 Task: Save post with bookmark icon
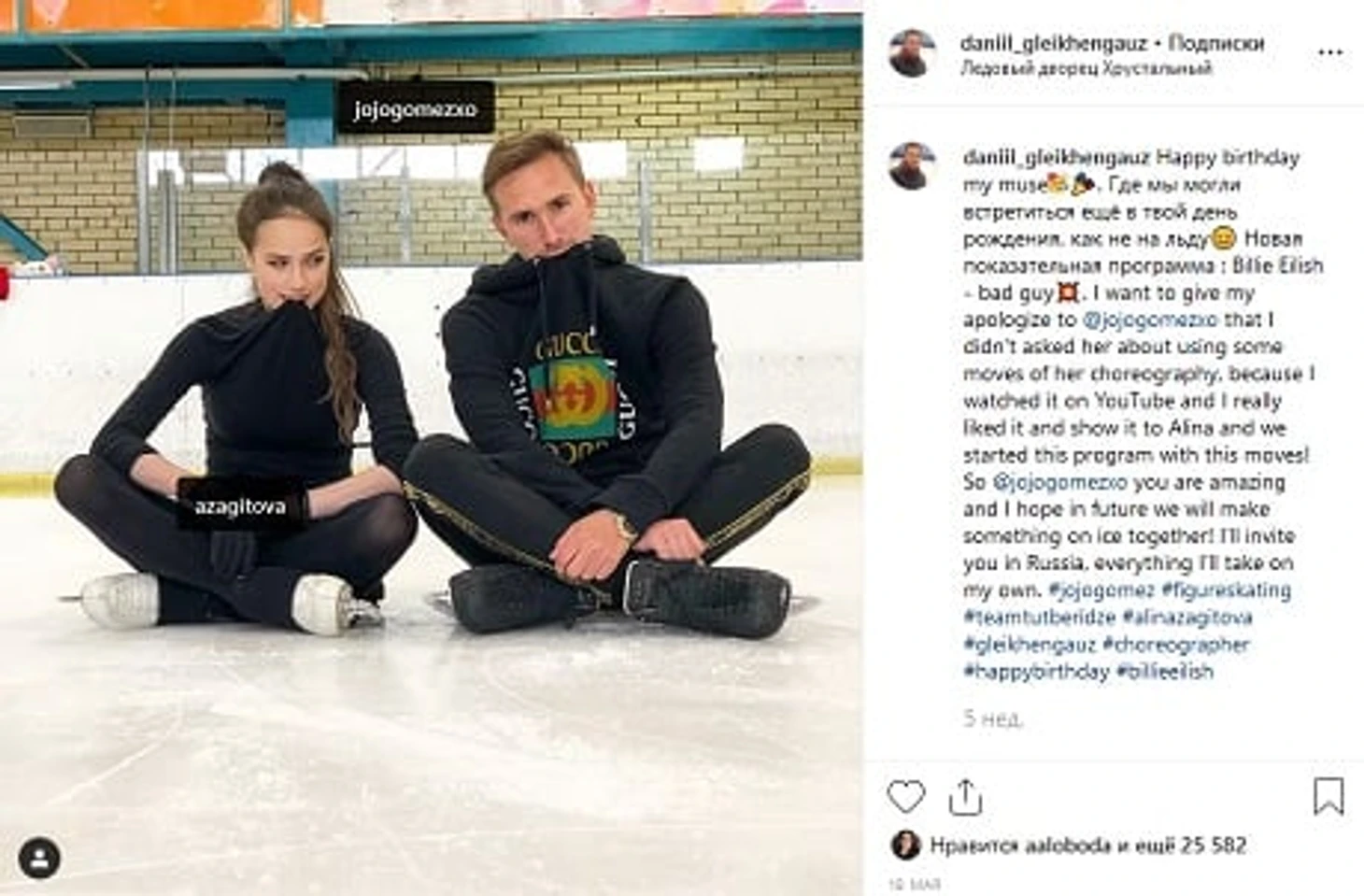point(1328,796)
